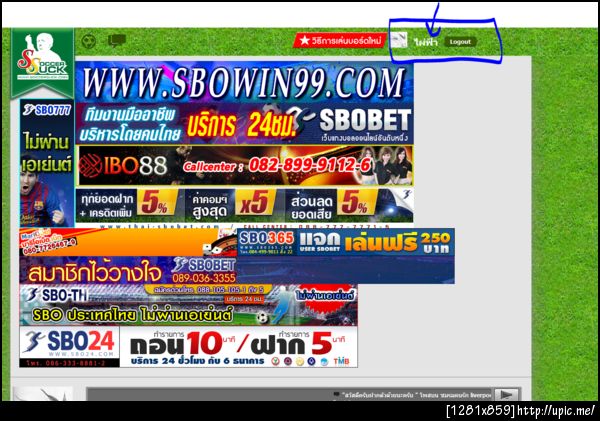Open the chat bubbles icon in header
The width and height of the screenshot is (600, 421).
pos(117,40)
